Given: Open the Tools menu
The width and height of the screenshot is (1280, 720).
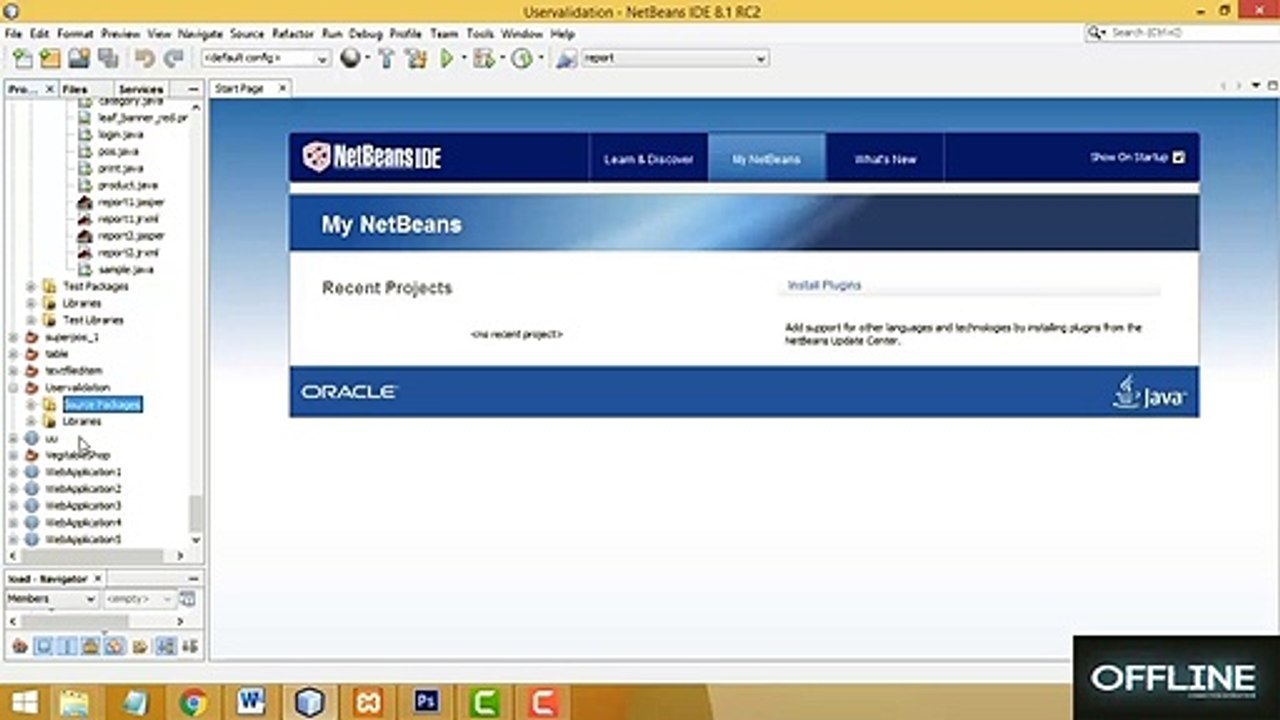Looking at the screenshot, I should [x=480, y=33].
